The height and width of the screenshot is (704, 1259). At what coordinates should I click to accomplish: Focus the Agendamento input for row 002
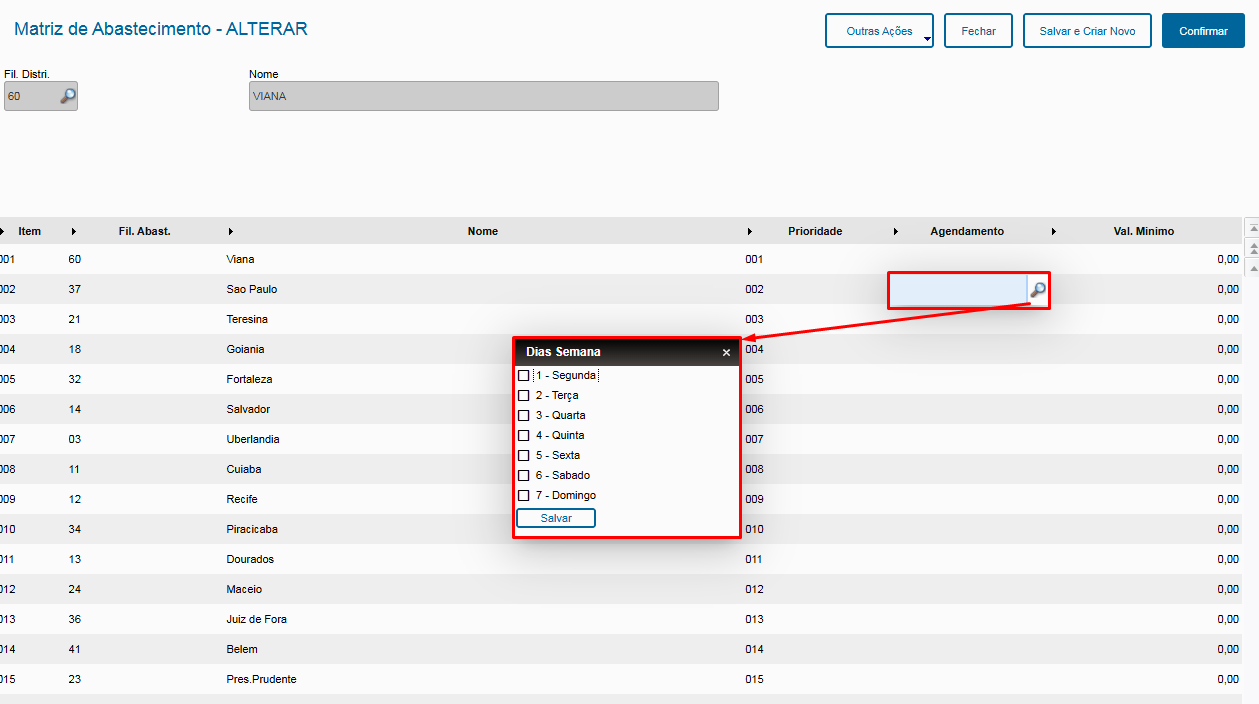tap(959, 290)
